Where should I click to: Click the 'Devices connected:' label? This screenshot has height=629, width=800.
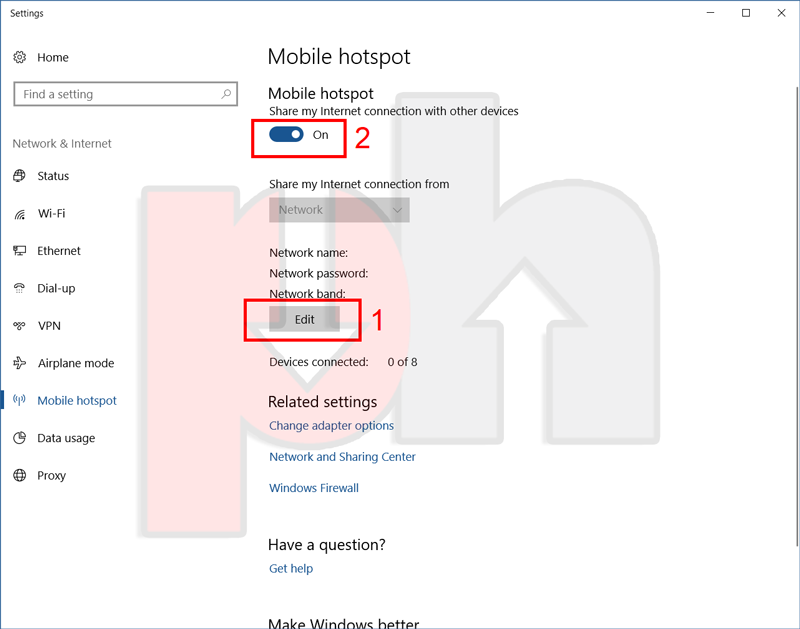pos(319,362)
